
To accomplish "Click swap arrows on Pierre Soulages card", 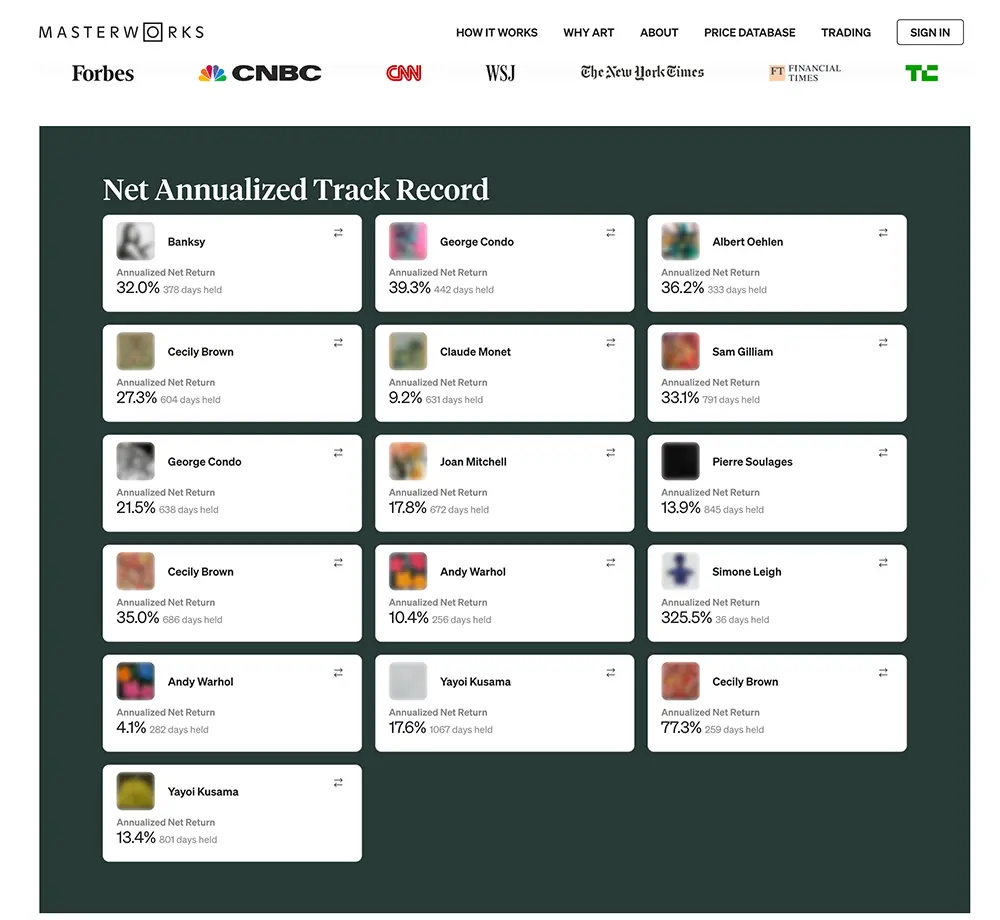I will (x=883, y=453).
